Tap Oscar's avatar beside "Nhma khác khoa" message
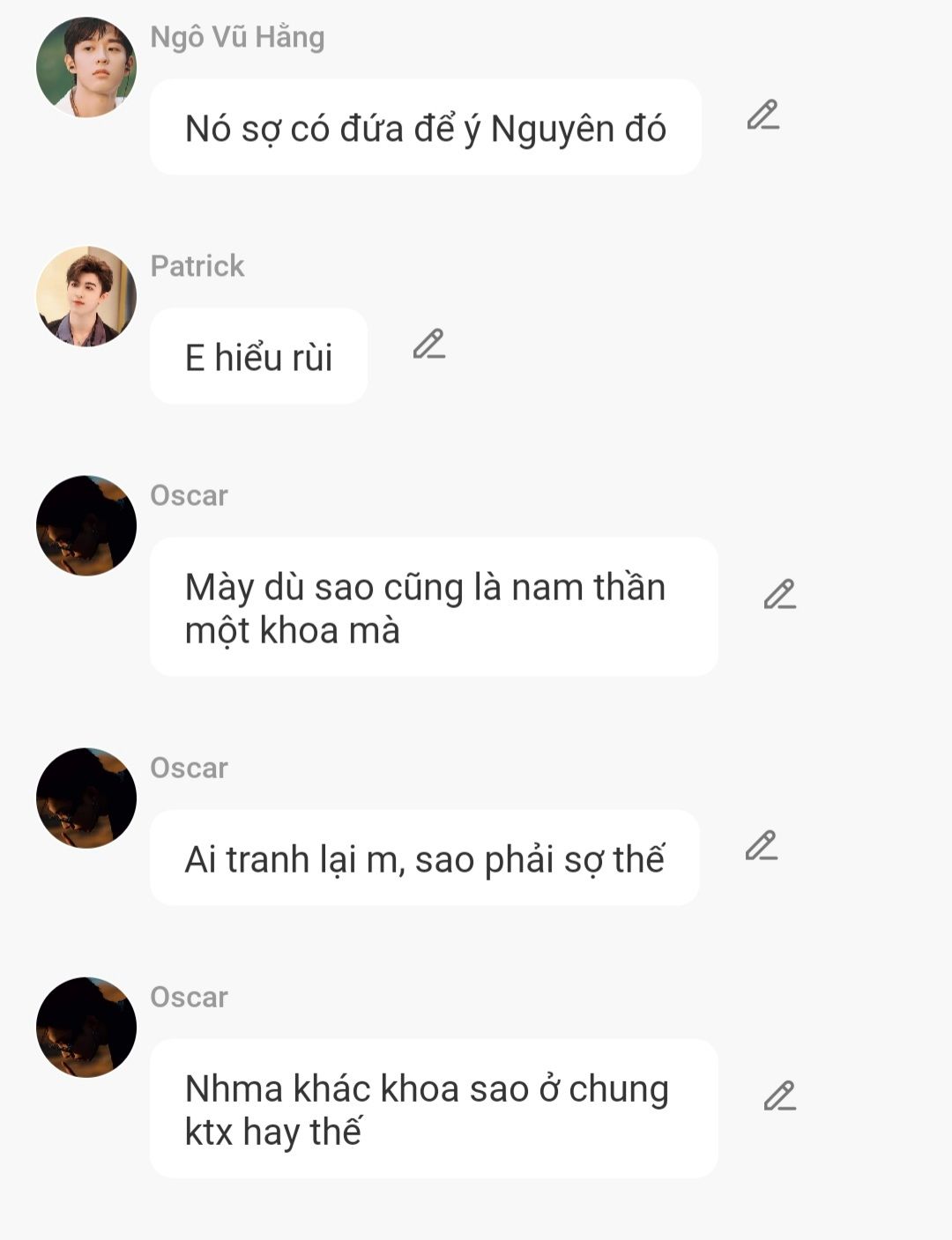952x1240 pixels. (x=86, y=1028)
